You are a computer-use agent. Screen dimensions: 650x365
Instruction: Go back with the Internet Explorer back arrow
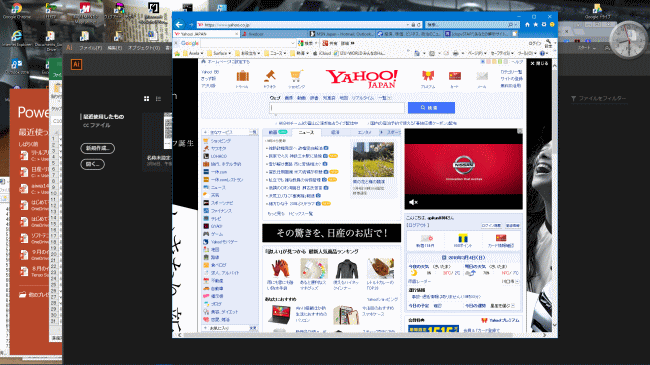(179, 24)
